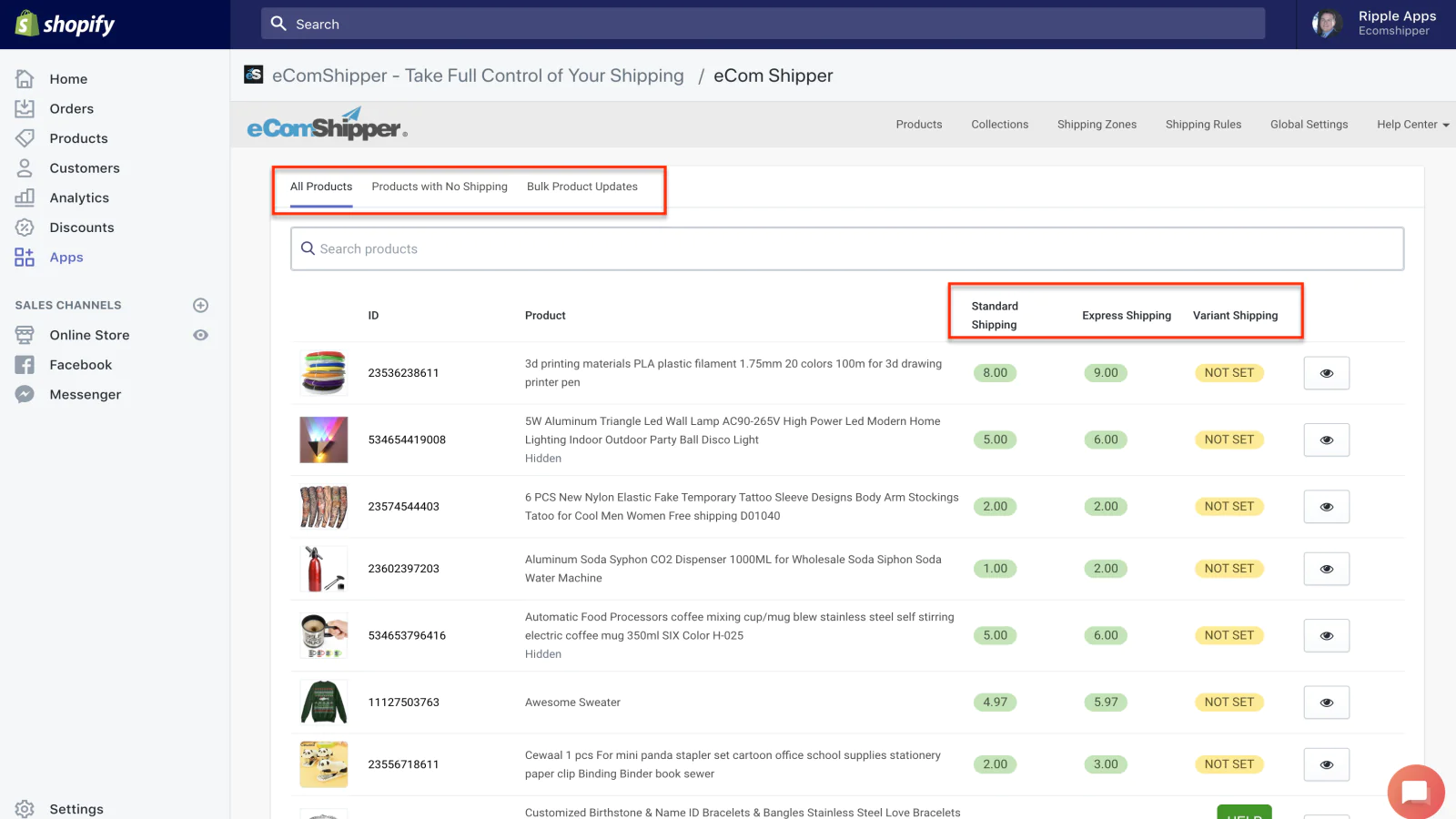The width and height of the screenshot is (1456, 819).
Task: Expand the Help Center dropdown
Action: pos(1412,125)
